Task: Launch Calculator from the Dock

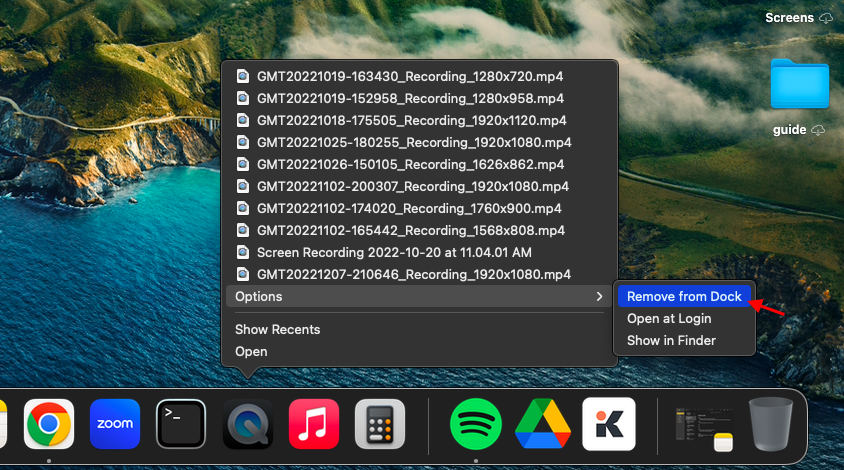Action: [380, 424]
